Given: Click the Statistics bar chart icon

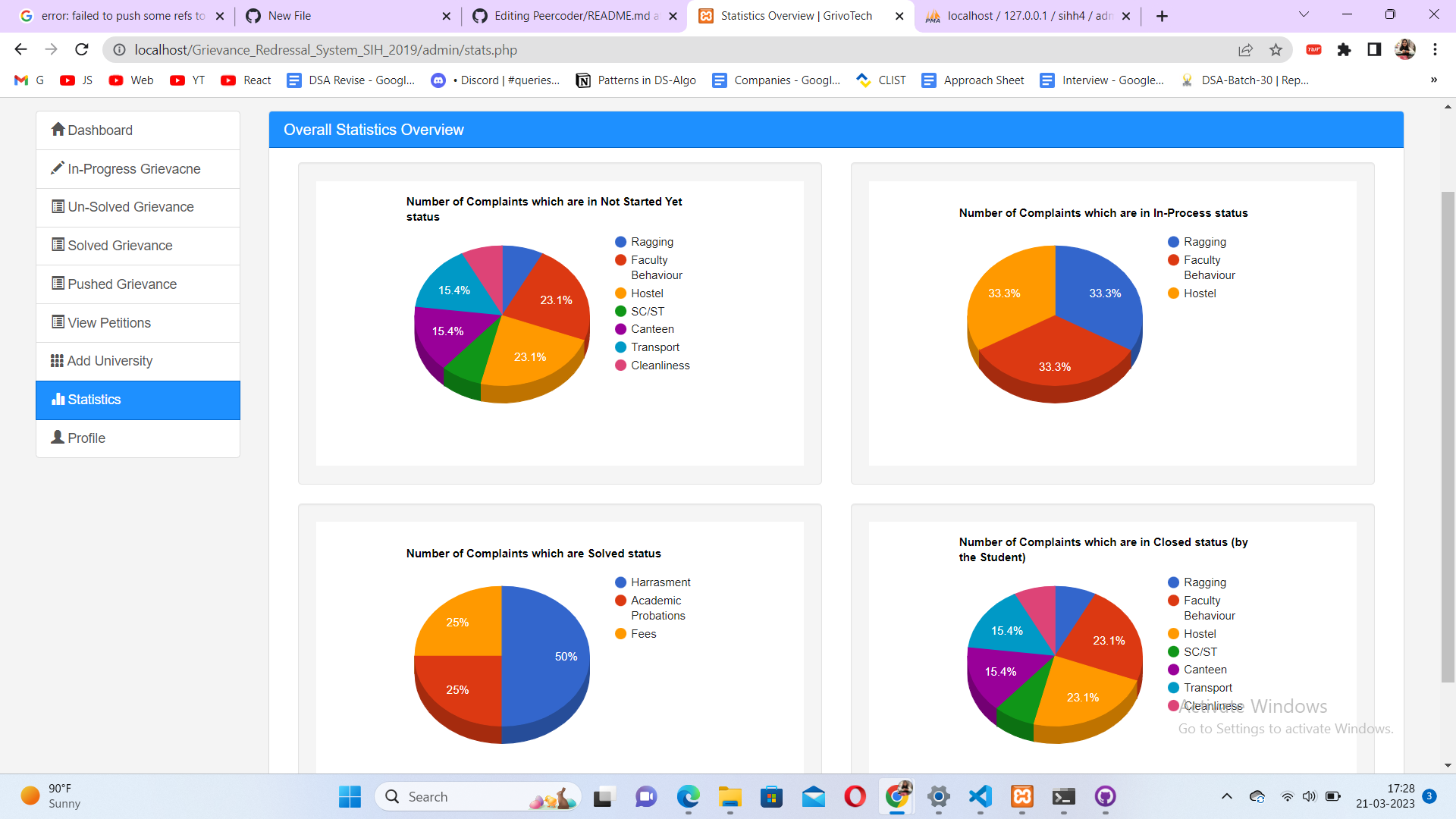Looking at the screenshot, I should coord(58,400).
